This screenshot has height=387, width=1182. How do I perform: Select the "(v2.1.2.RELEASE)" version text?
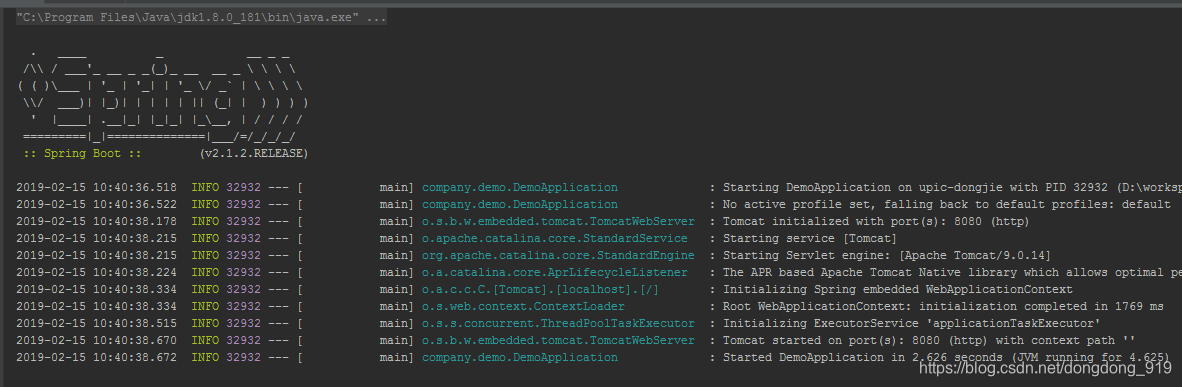(254, 153)
